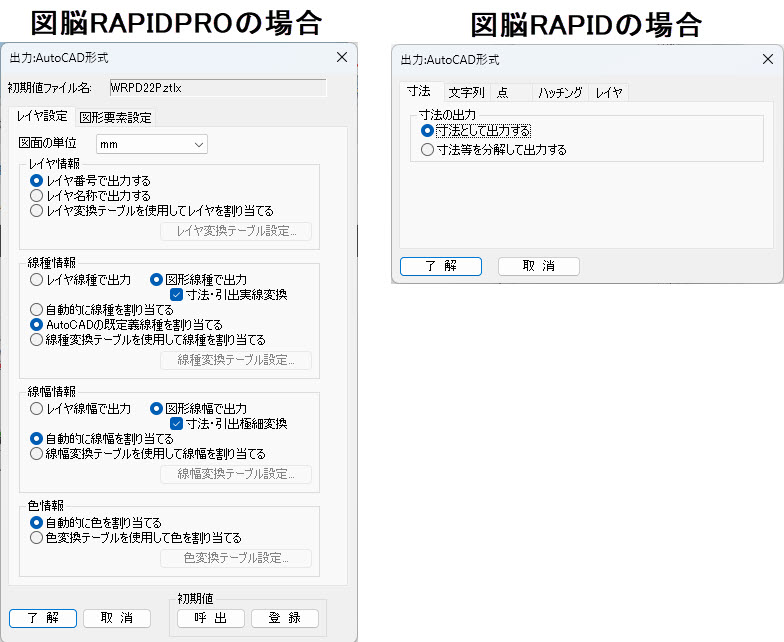Click レイヤ変換テーブル設定 button

tap(236, 231)
